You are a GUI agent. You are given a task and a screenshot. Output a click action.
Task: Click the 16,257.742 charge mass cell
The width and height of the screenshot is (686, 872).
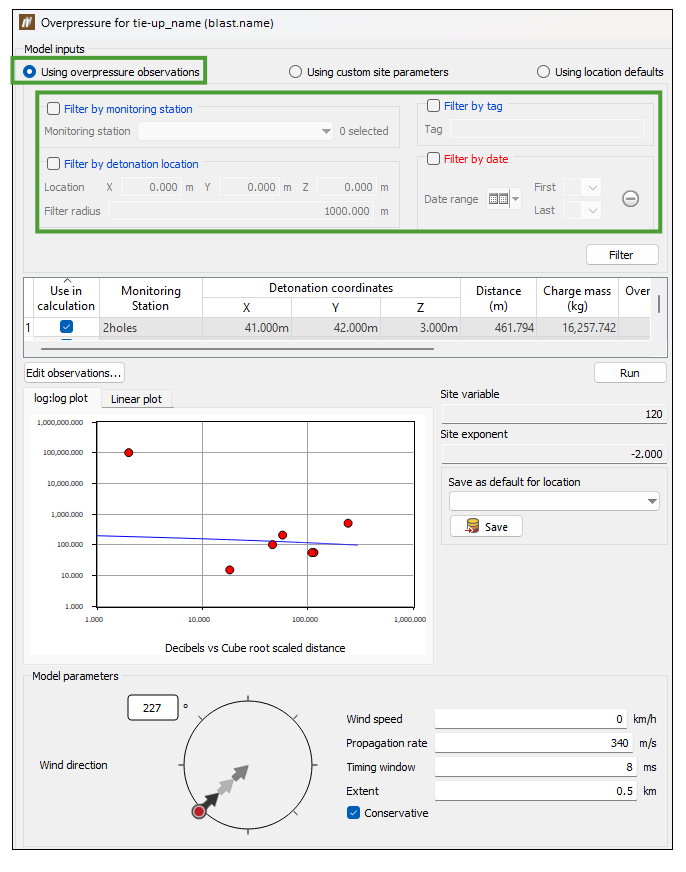click(577, 328)
